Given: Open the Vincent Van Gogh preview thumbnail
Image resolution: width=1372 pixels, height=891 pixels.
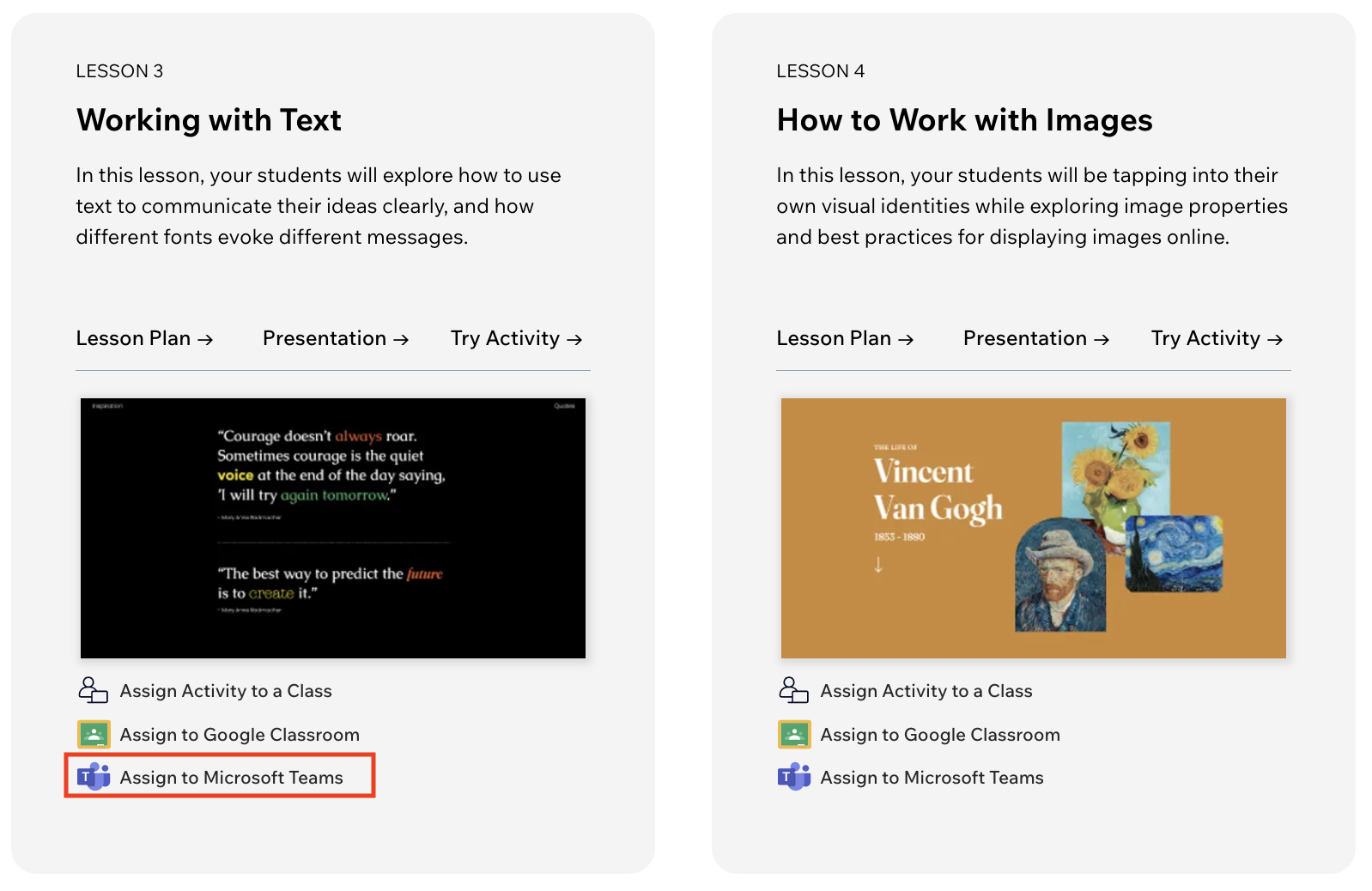Looking at the screenshot, I should tap(1033, 528).
